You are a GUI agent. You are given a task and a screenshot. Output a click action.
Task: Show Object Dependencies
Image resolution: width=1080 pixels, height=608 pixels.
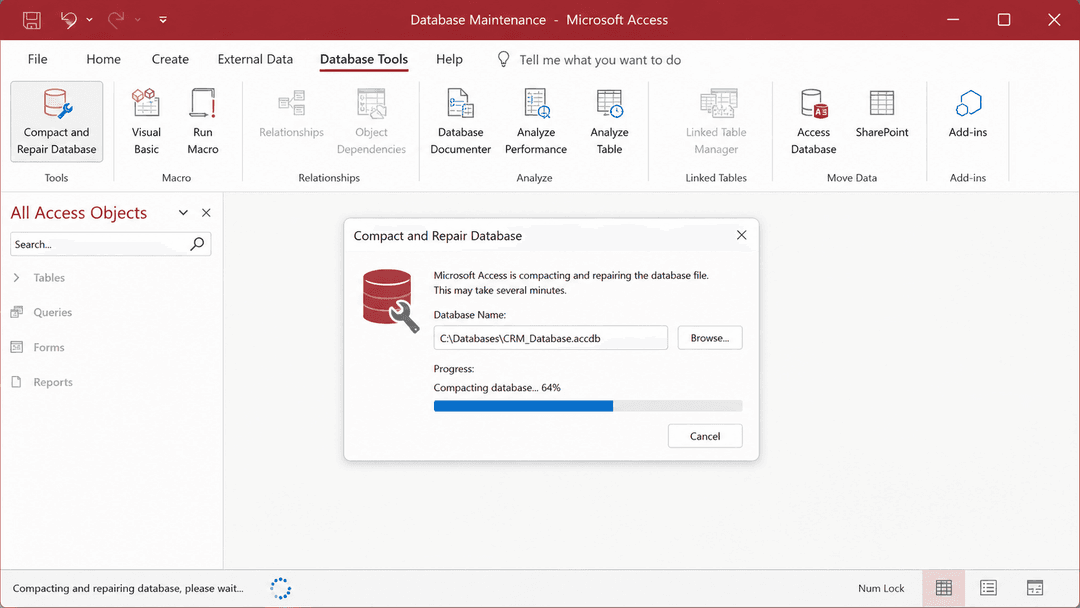point(371,122)
